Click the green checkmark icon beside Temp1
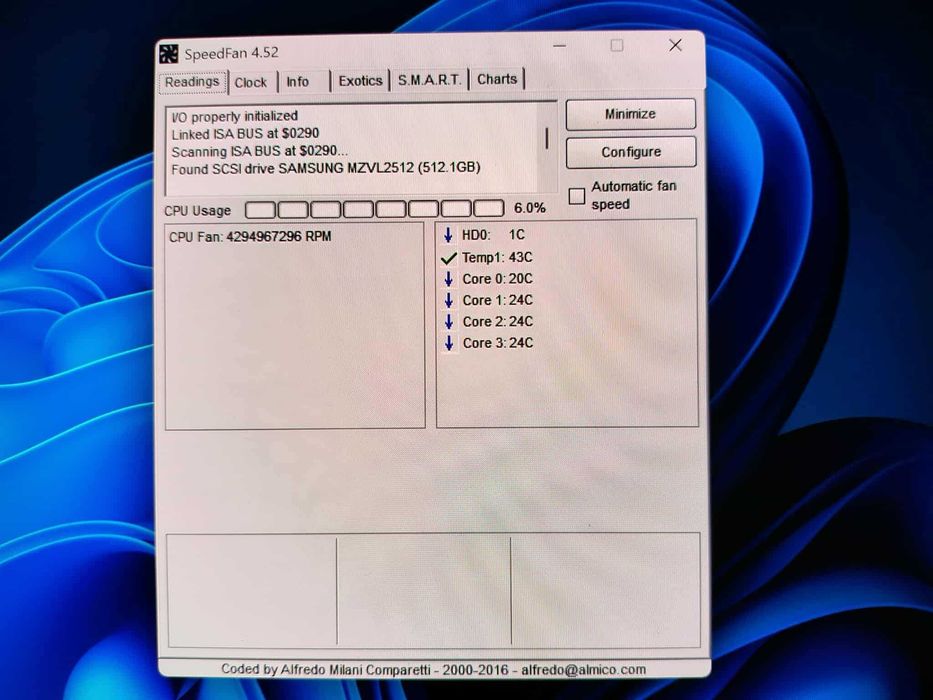933x700 pixels. [x=449, y=258]
